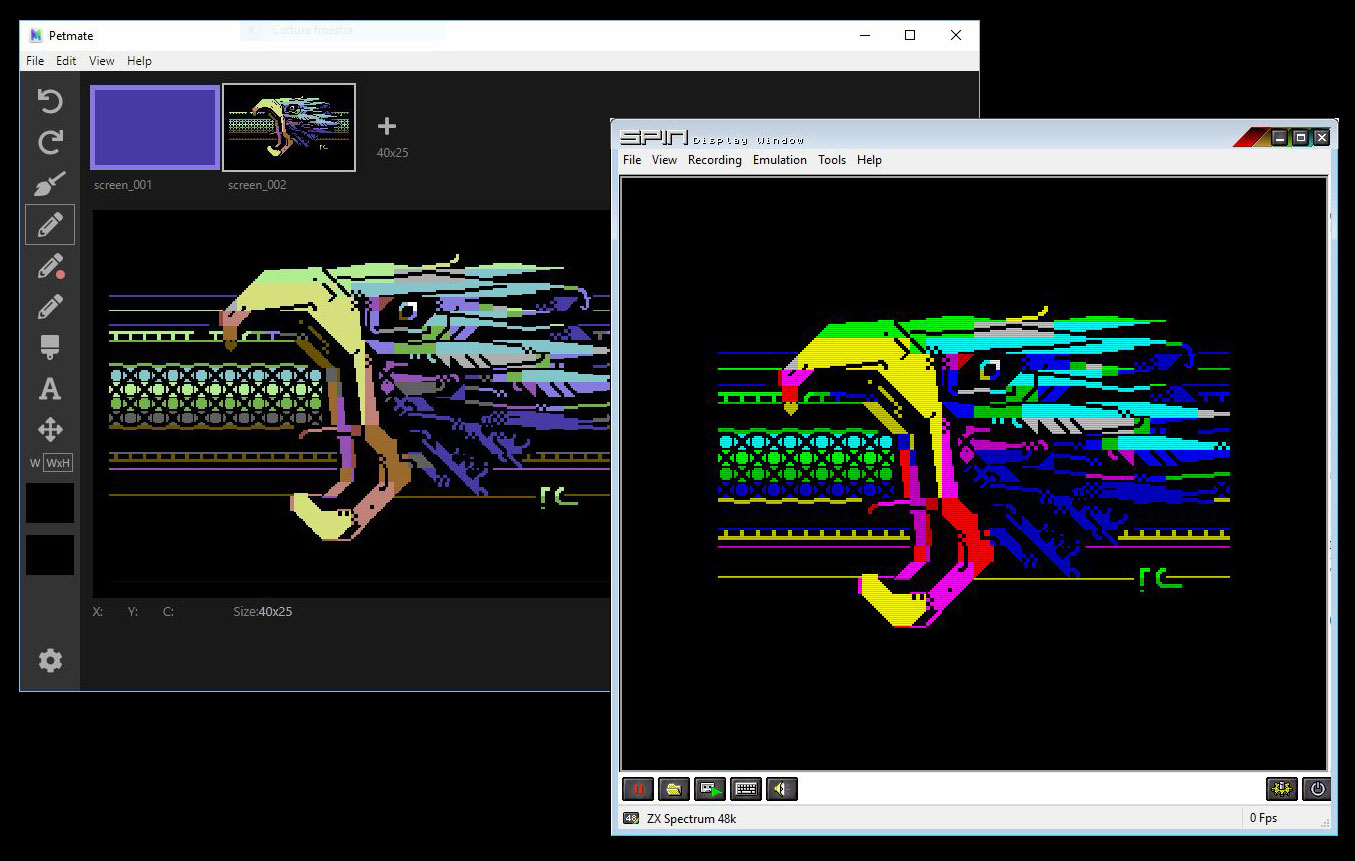Open Petmate Edit menu
The height and width of the screenshot is (861, 1355).
(66, 61)
